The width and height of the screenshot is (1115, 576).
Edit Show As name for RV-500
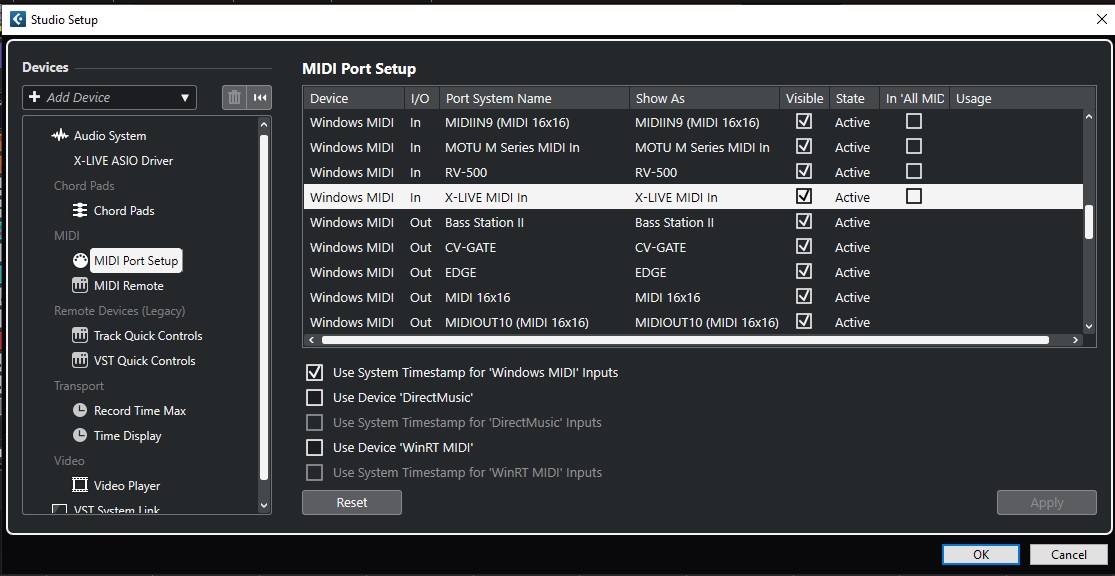(656, 172)
